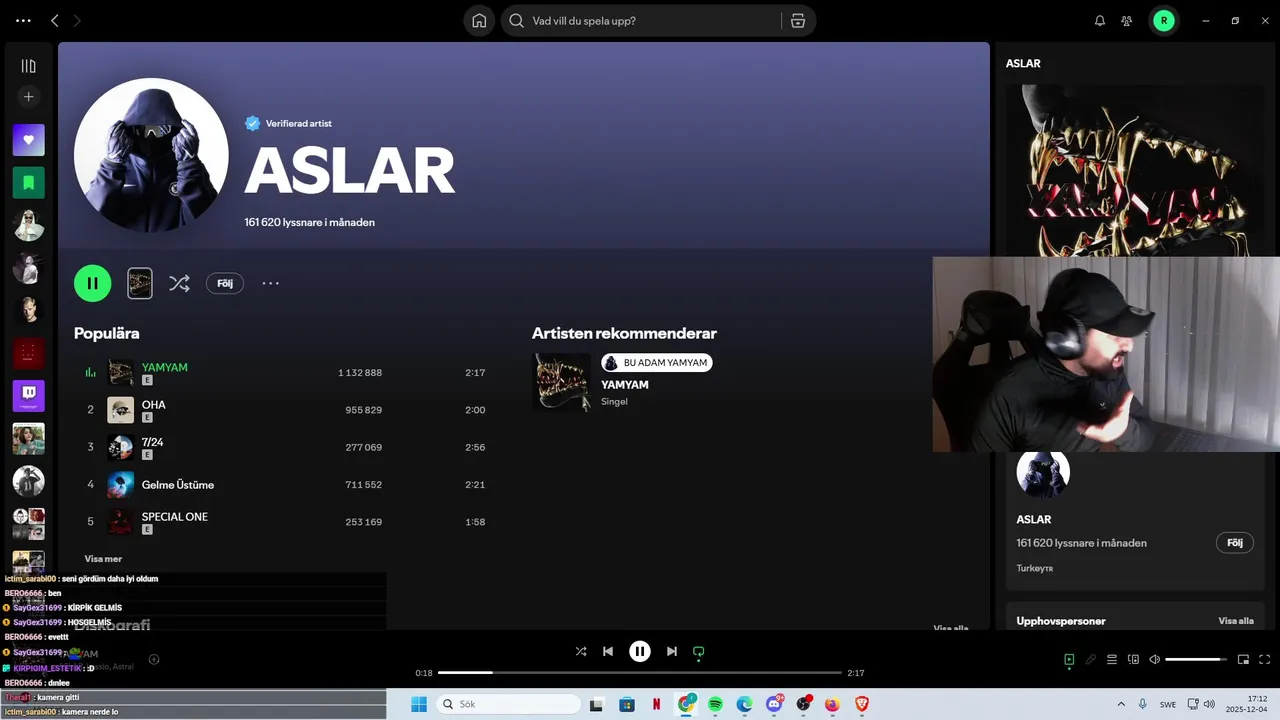Open Microsoft Edge from the taskbar
This screenshot has height=720, width=1280.
point(745,704)
